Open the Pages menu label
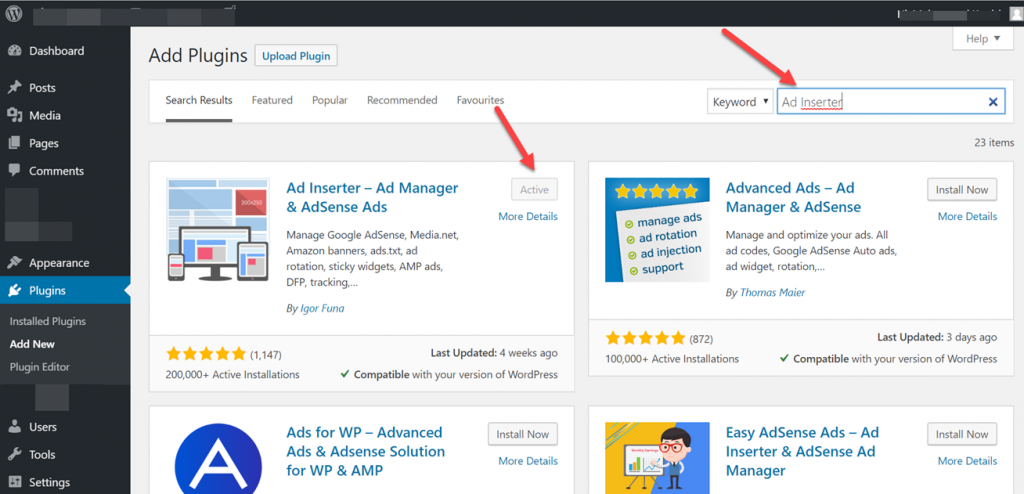Image resolution: width=1024 pixels, height=494 pixels. 44,143
